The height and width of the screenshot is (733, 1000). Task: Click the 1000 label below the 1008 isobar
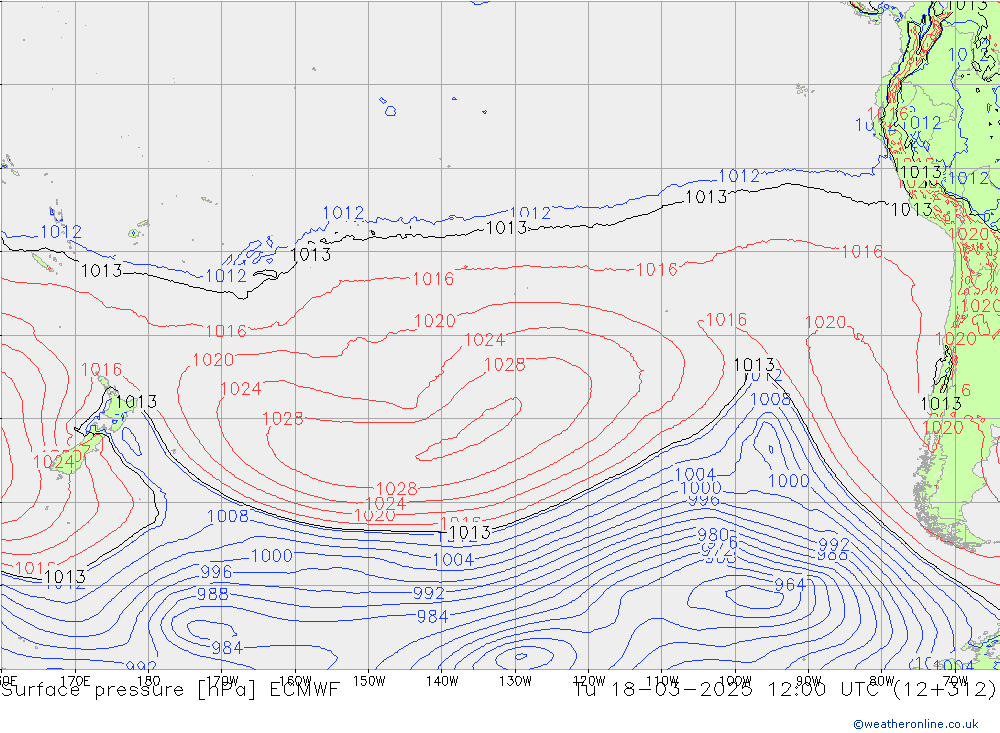click(272, 556)
